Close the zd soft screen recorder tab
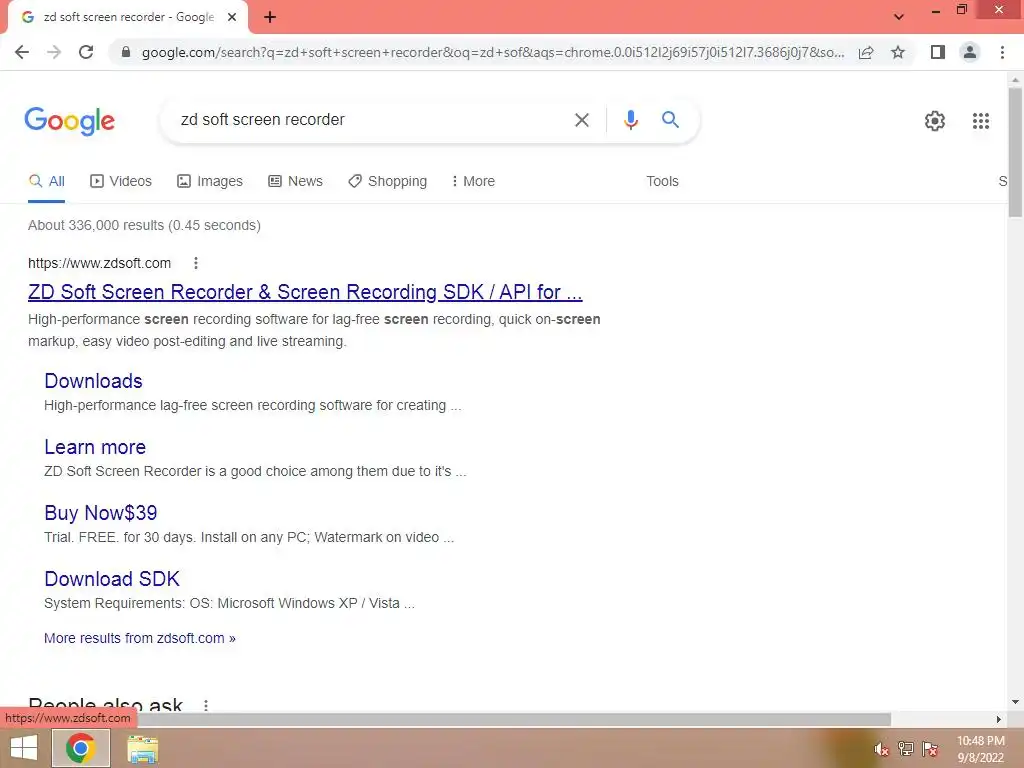Viewport: 1024px width, 768px height. tap(232, 17)
